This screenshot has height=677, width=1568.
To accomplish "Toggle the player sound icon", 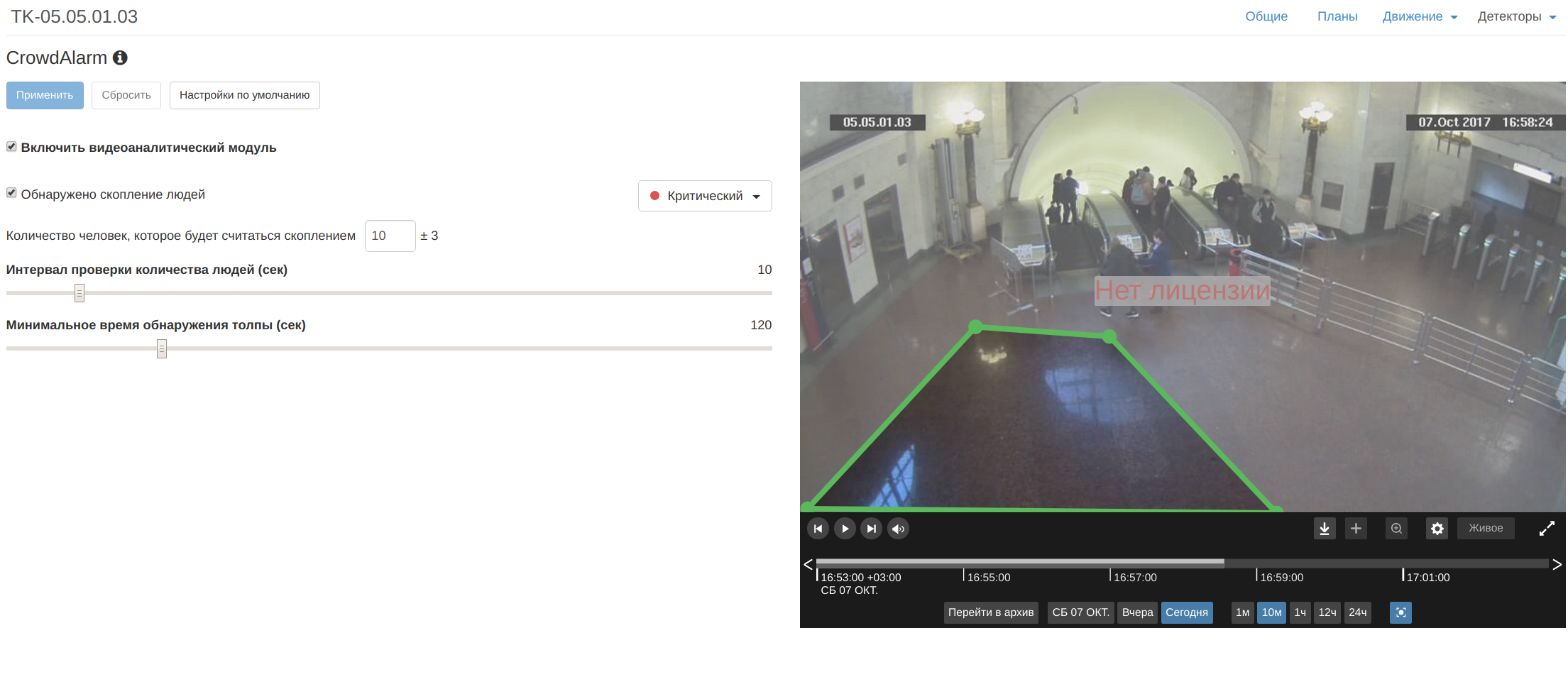I will point(899,529).
